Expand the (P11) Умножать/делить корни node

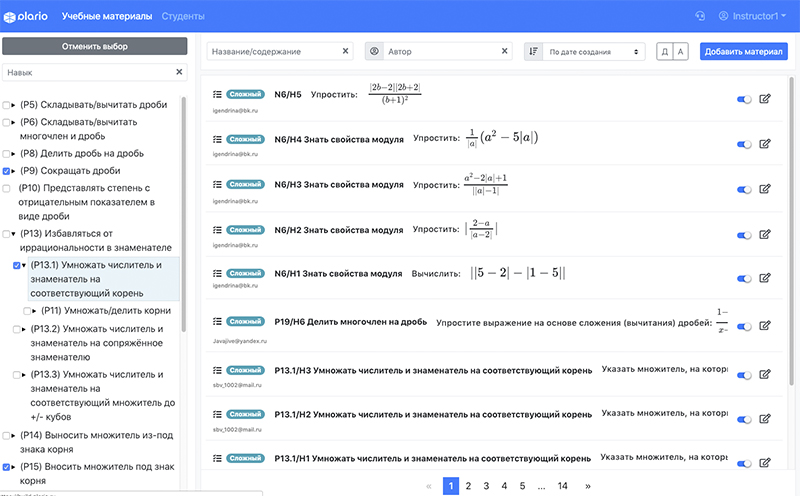coord(34,311)
